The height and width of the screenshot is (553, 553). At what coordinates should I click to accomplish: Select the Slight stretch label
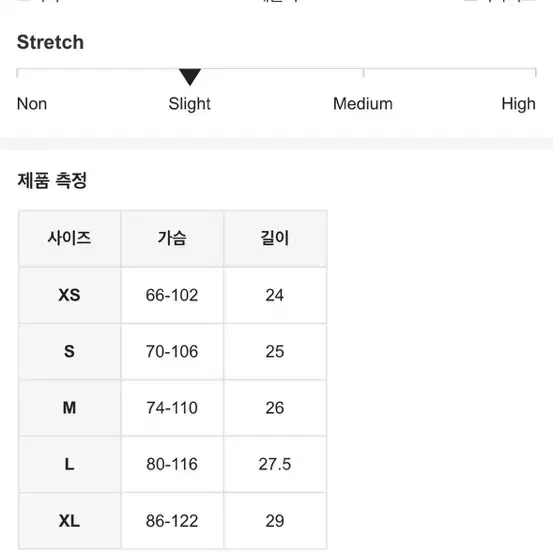pyautogui.click(x=189, y=104)
